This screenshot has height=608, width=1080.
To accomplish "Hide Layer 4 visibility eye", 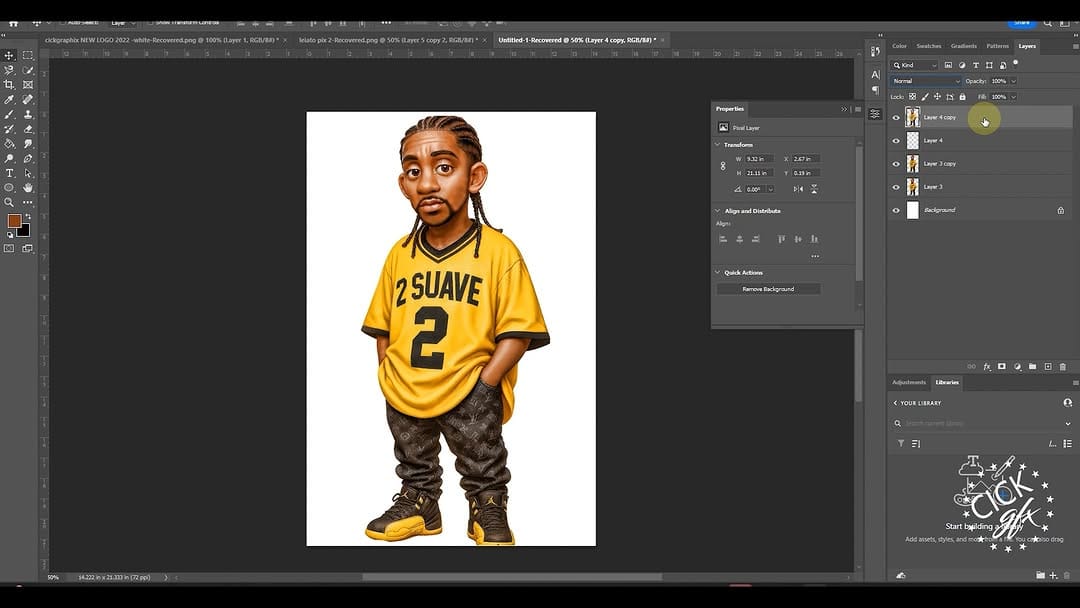I will [x=896, y=140].
